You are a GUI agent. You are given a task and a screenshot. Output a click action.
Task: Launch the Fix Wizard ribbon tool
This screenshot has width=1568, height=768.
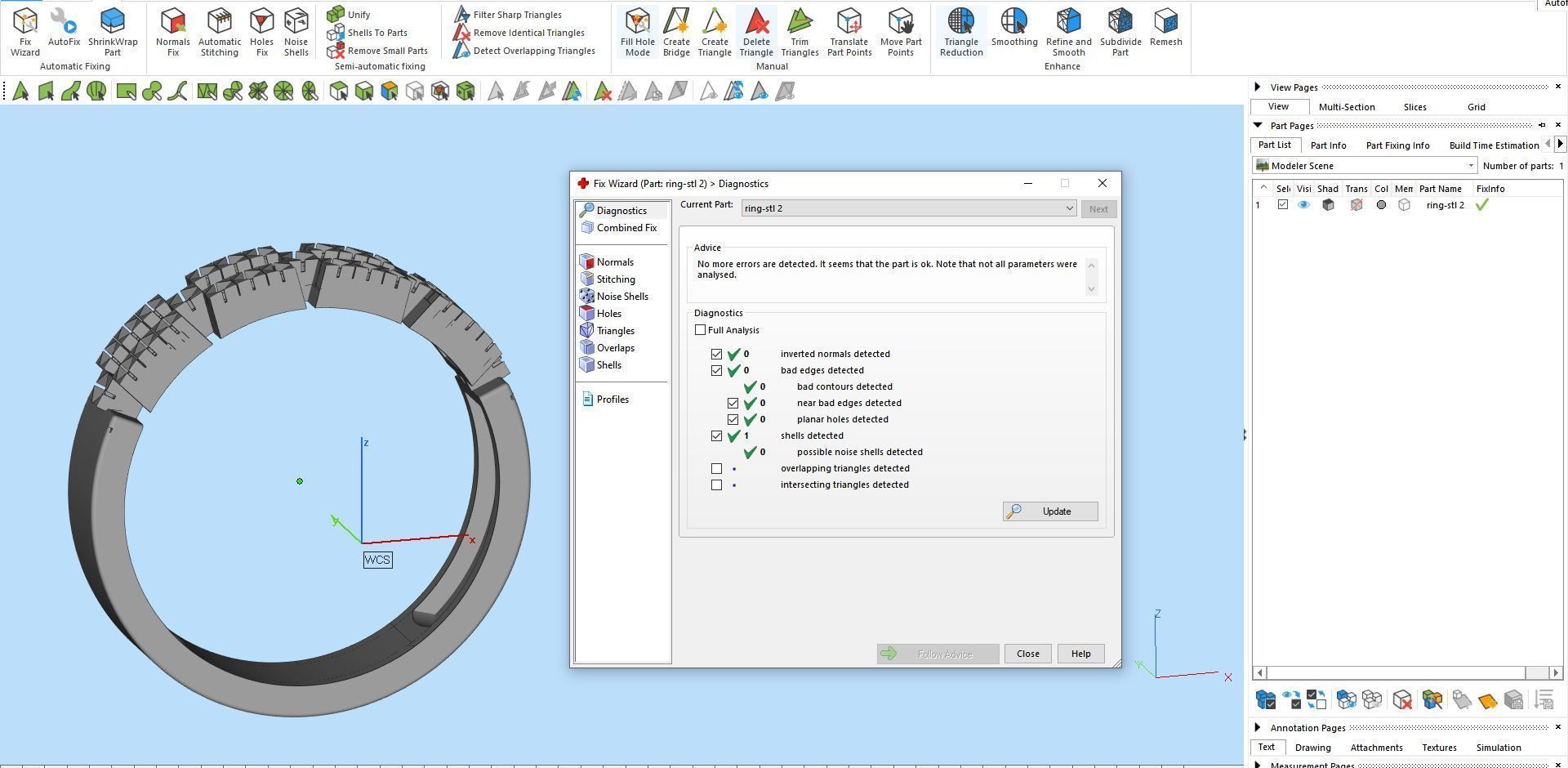point(24,33)
